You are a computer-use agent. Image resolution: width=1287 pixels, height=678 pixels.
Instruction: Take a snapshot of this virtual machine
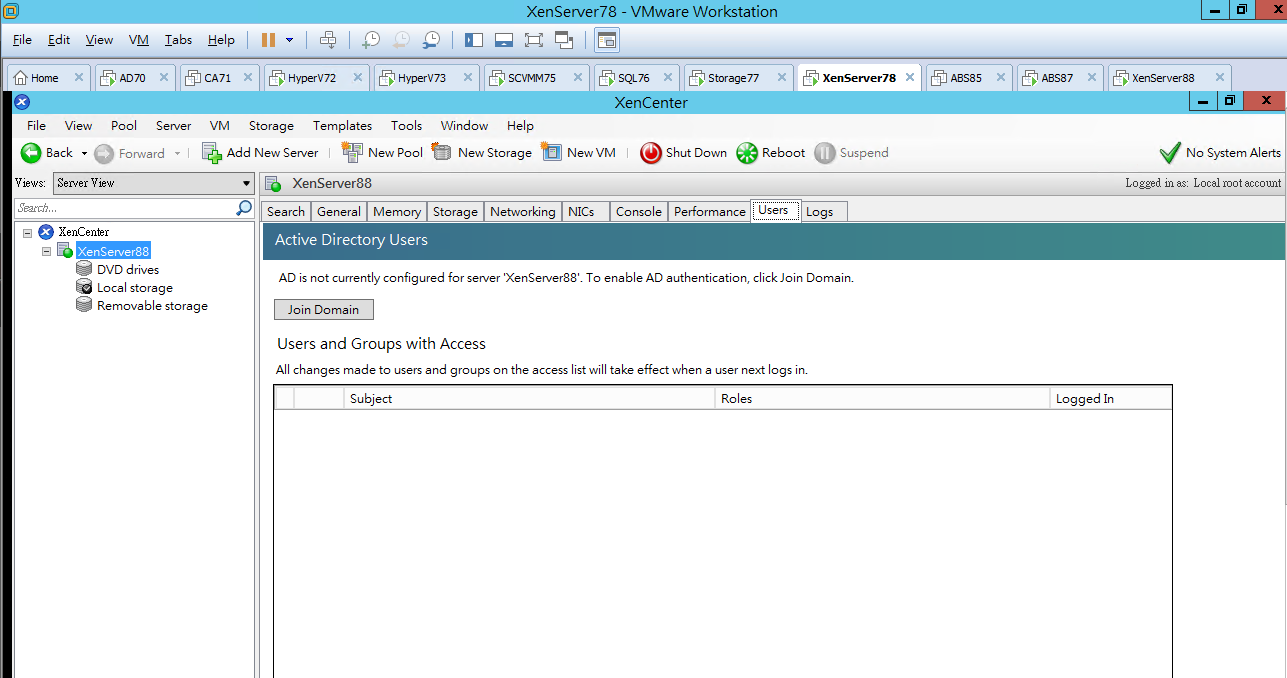coord(371,40)
